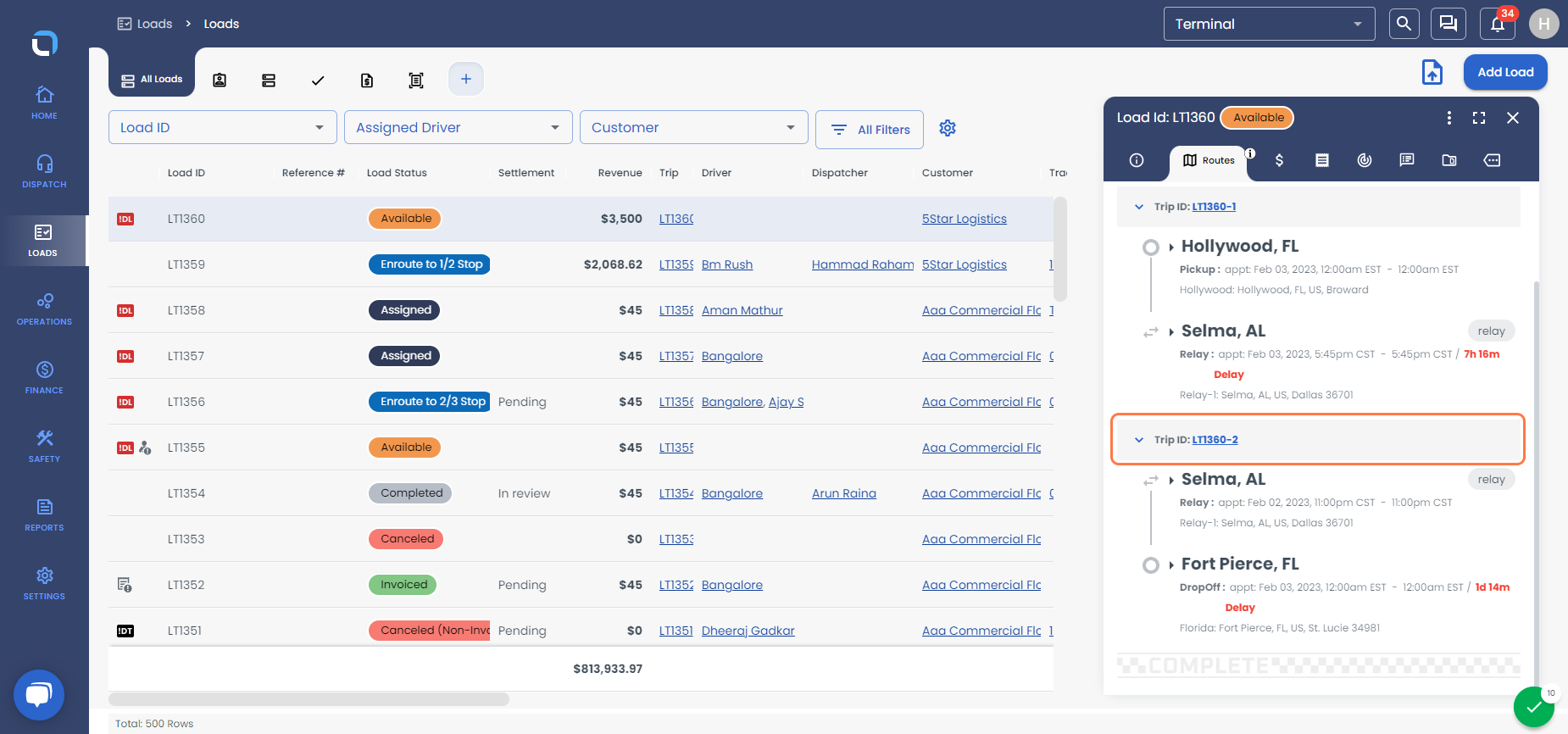1568x734 pixels.
Task: Select the Fort Pierce, FL stop radio circle
Action: (1150, 565)
